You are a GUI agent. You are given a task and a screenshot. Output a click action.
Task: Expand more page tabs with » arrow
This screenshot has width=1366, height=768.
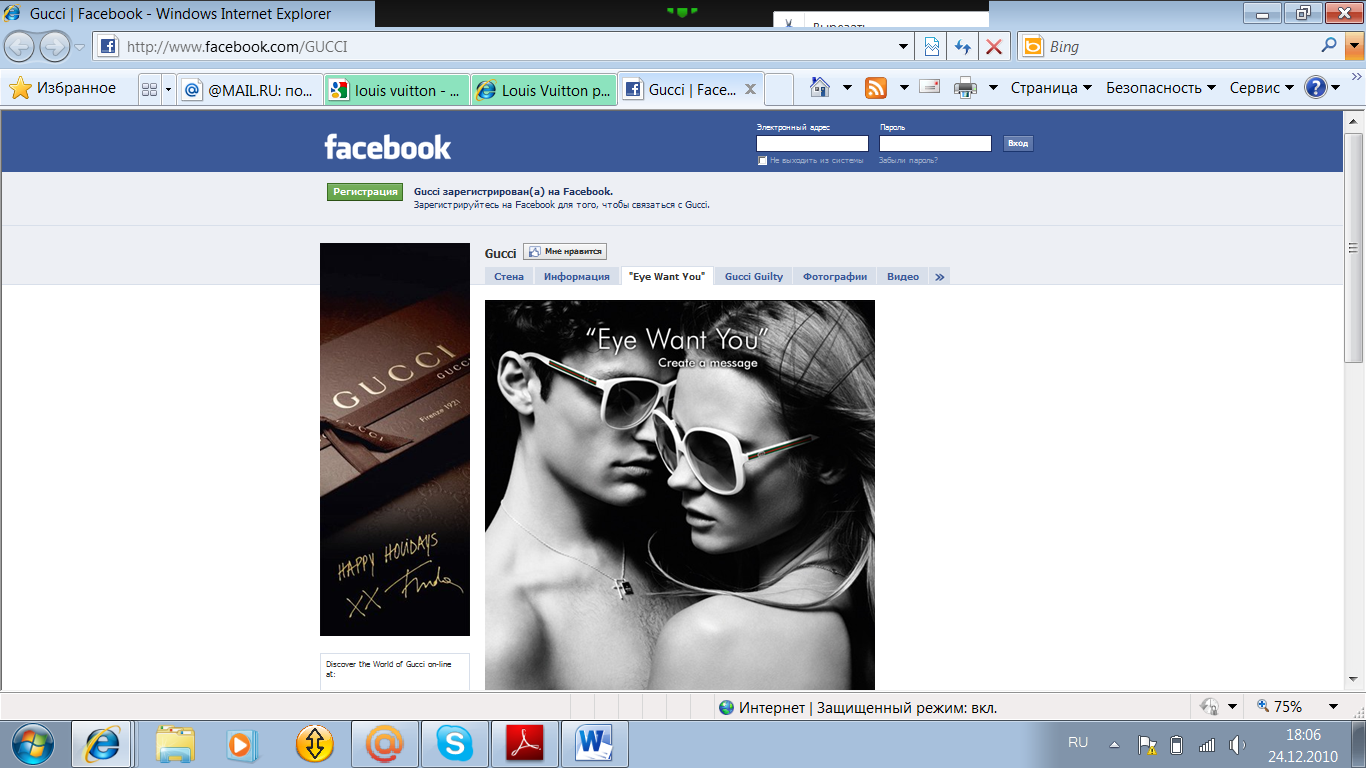(940, 276)
